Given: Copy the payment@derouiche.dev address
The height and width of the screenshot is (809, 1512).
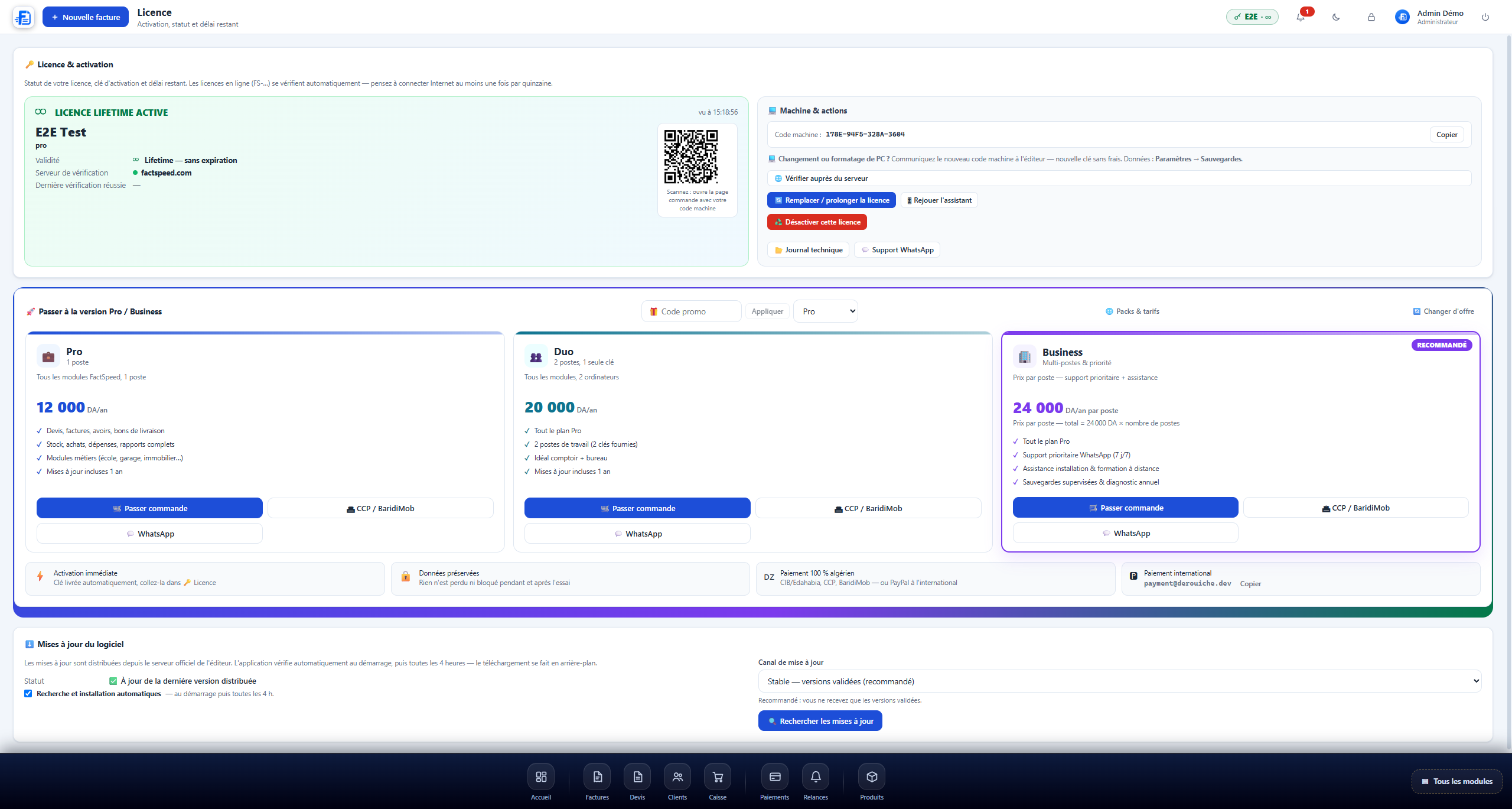Looking at the screenshot, I should click(1250, 584).
